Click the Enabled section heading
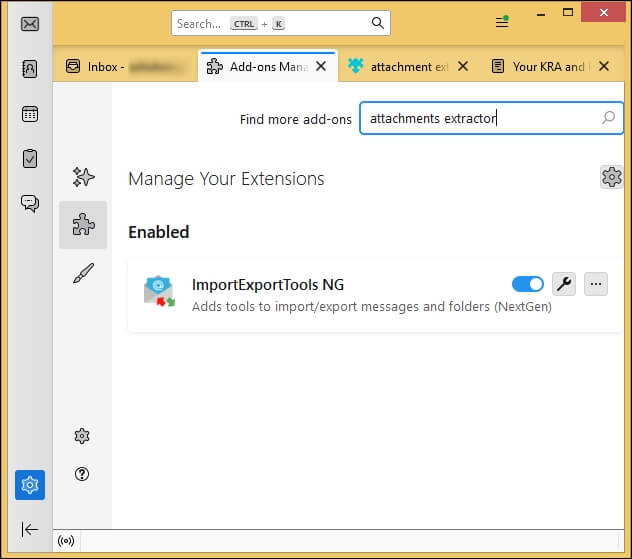Image resolution: width=632 pixels, height=559 pixels. pos(159,232)
